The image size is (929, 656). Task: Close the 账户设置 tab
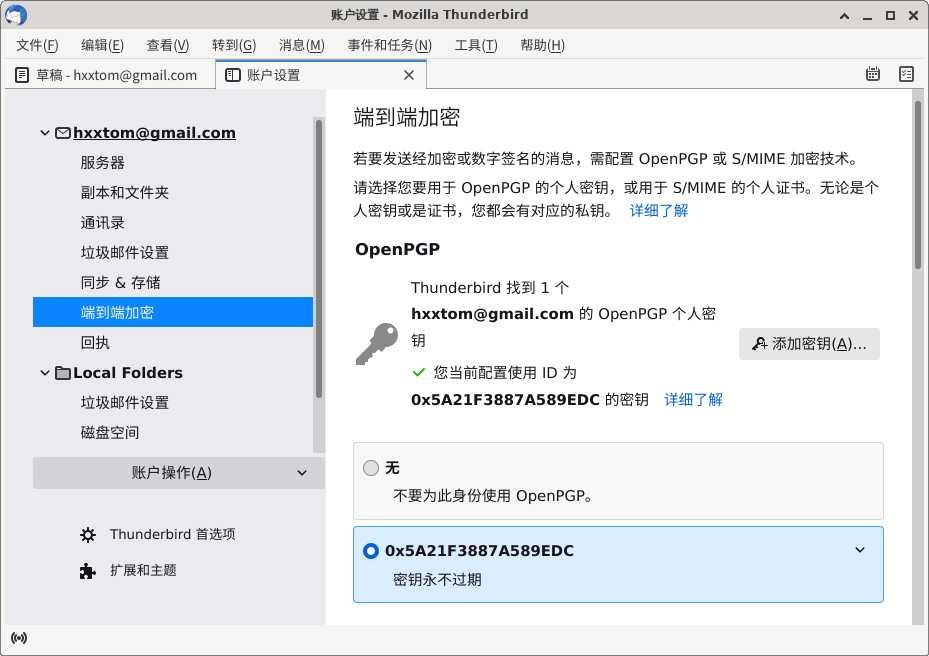(x=409, y=75)
